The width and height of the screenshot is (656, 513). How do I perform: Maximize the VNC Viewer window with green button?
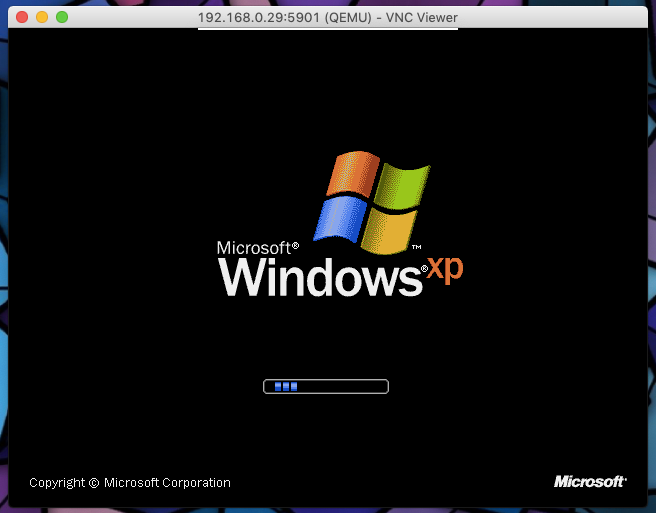[61, 18]
